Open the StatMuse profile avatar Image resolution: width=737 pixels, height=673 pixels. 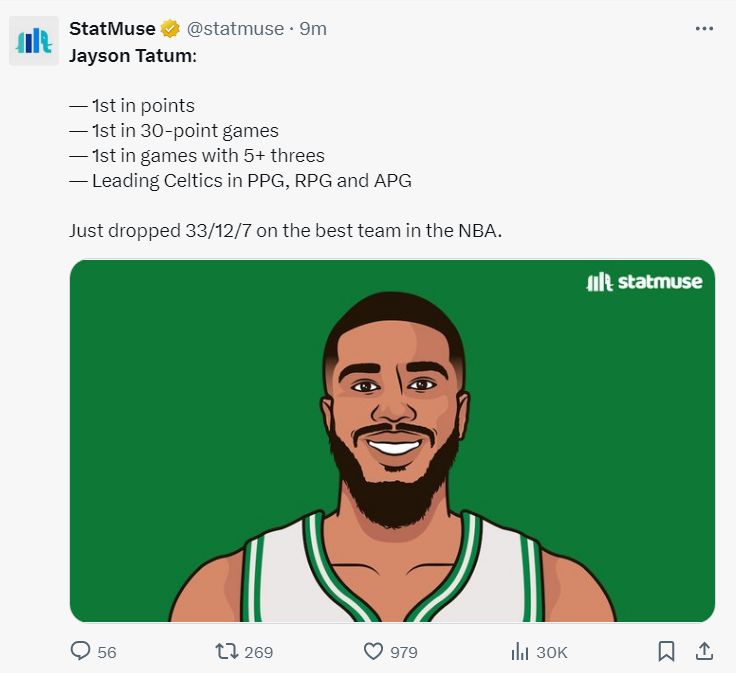pyautogui.click(x=34, y=41)
